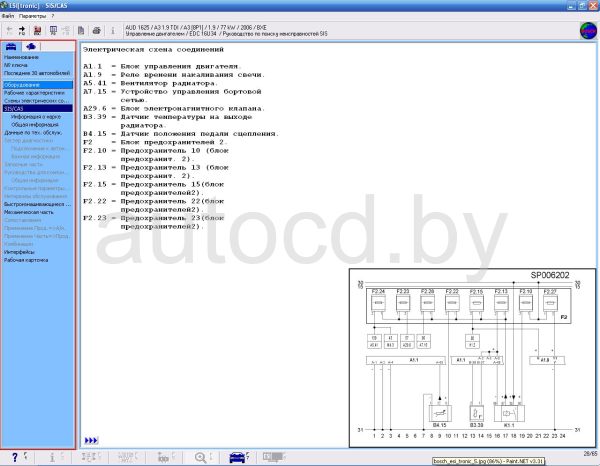The image size is (600, 466).
Task: Click the 'A1.9 = Реле времени накаливания свечи' line
Action: [x=174, y=75]
